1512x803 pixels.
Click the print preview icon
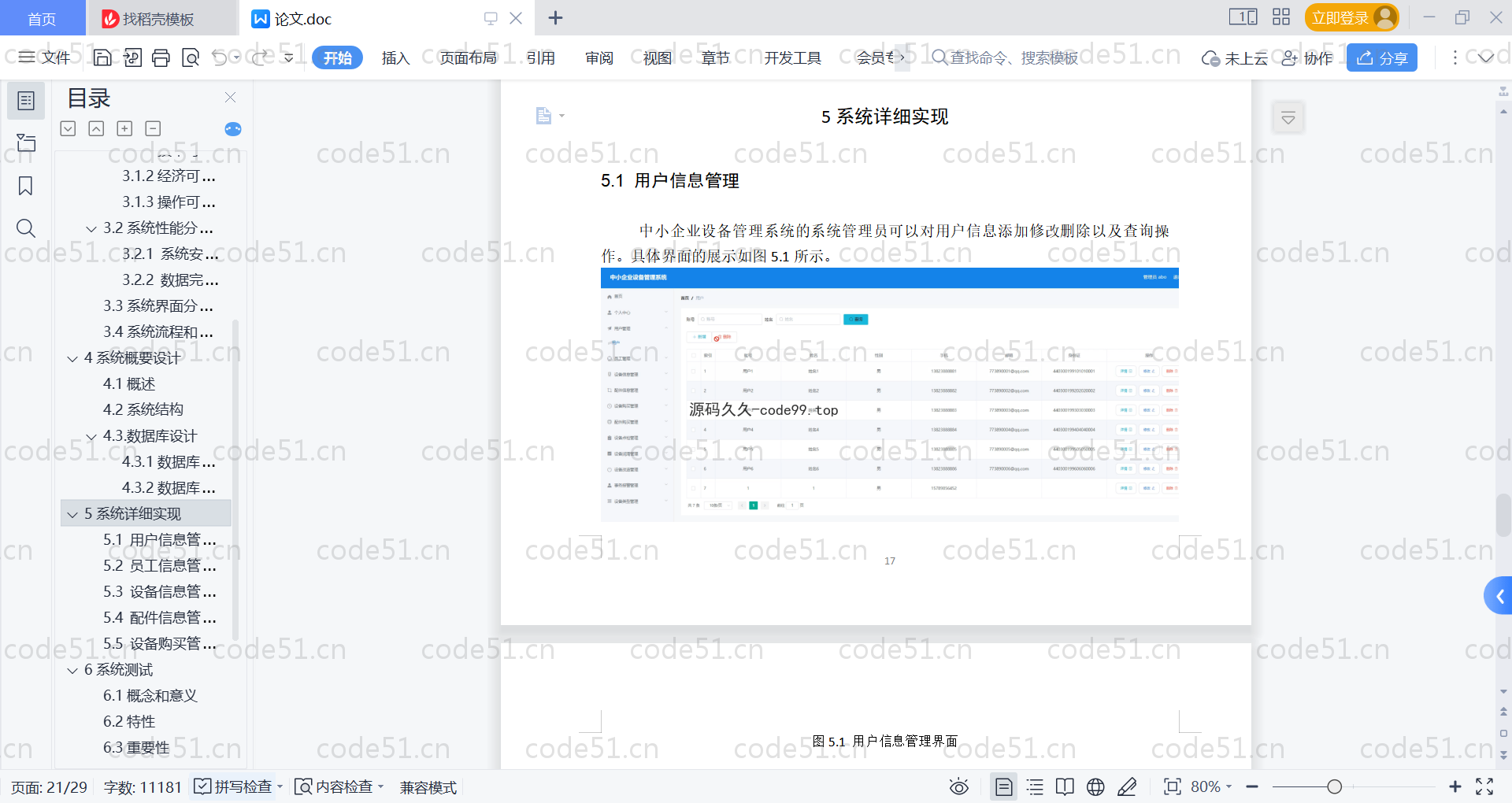tap(190, 57)
